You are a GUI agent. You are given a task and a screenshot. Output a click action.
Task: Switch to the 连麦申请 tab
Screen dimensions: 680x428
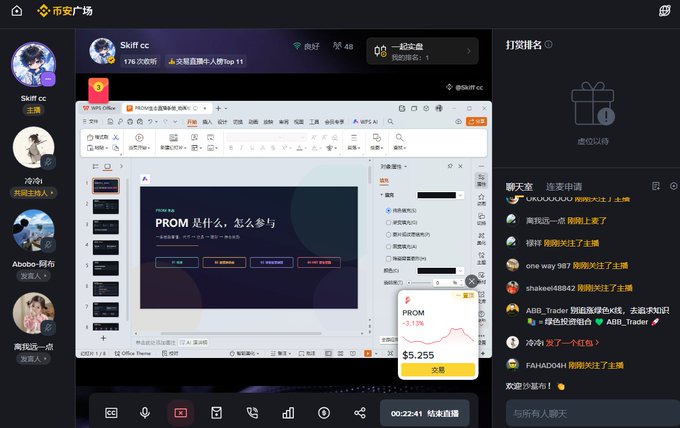pyautogui.click(x=564, y=187)
